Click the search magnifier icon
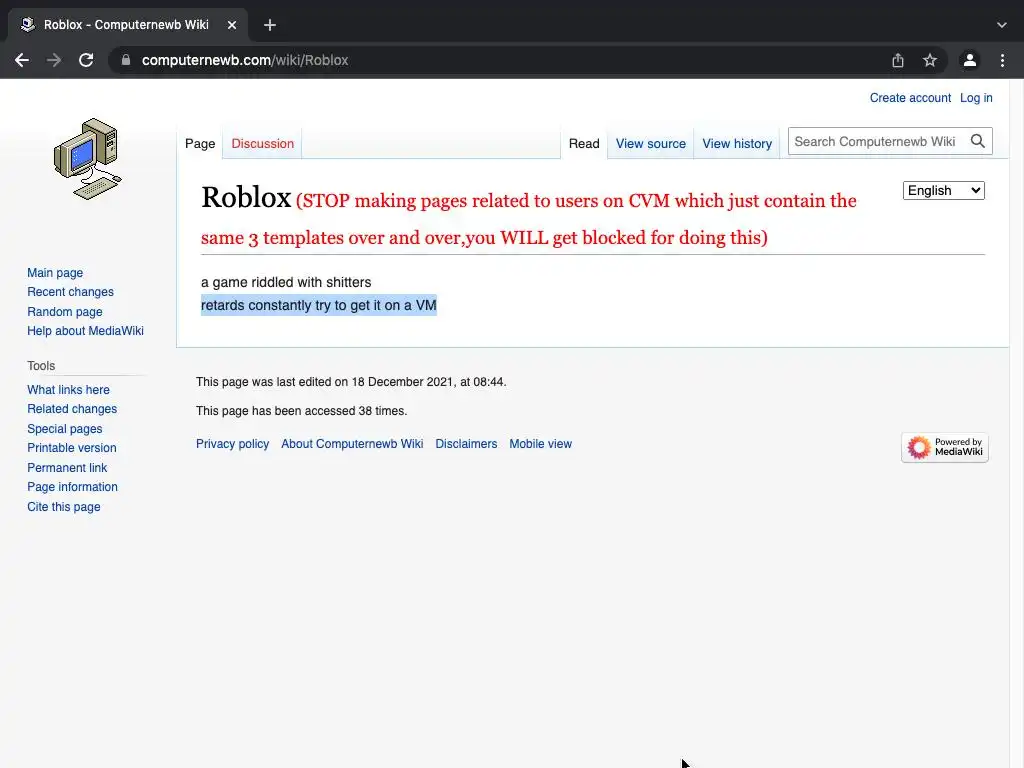This screenshot has height=768, width=1024. [x=978, y=141]
